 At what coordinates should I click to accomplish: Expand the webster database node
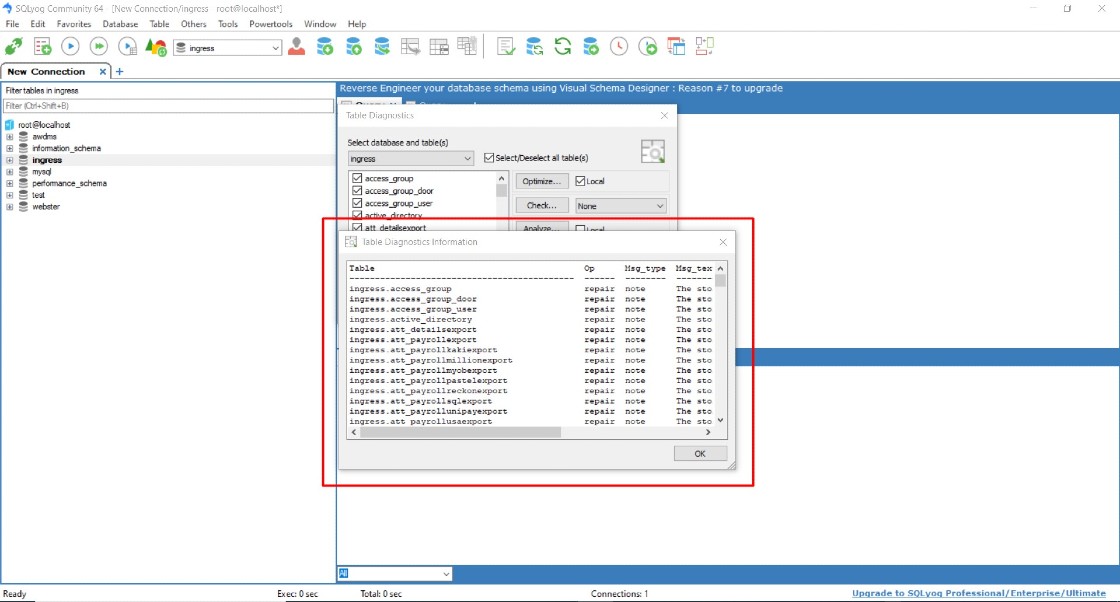click(x=10, y=207)
